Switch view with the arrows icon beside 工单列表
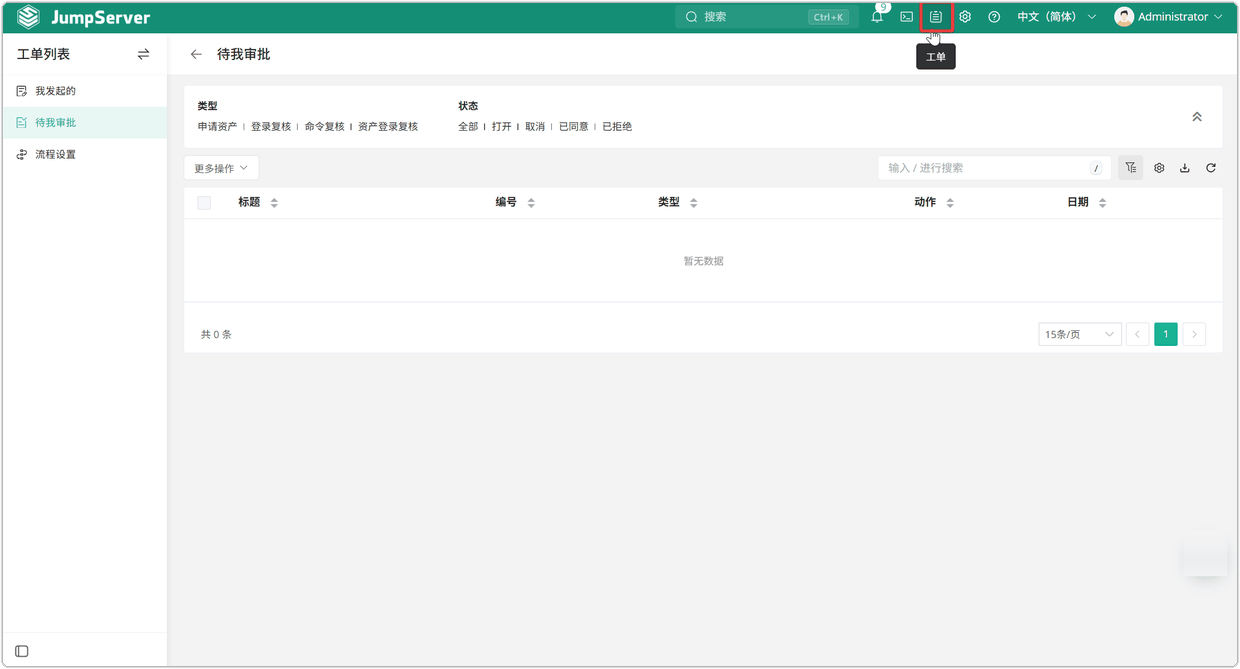This screenshot has height=669, width=1240. pos(143,54)
